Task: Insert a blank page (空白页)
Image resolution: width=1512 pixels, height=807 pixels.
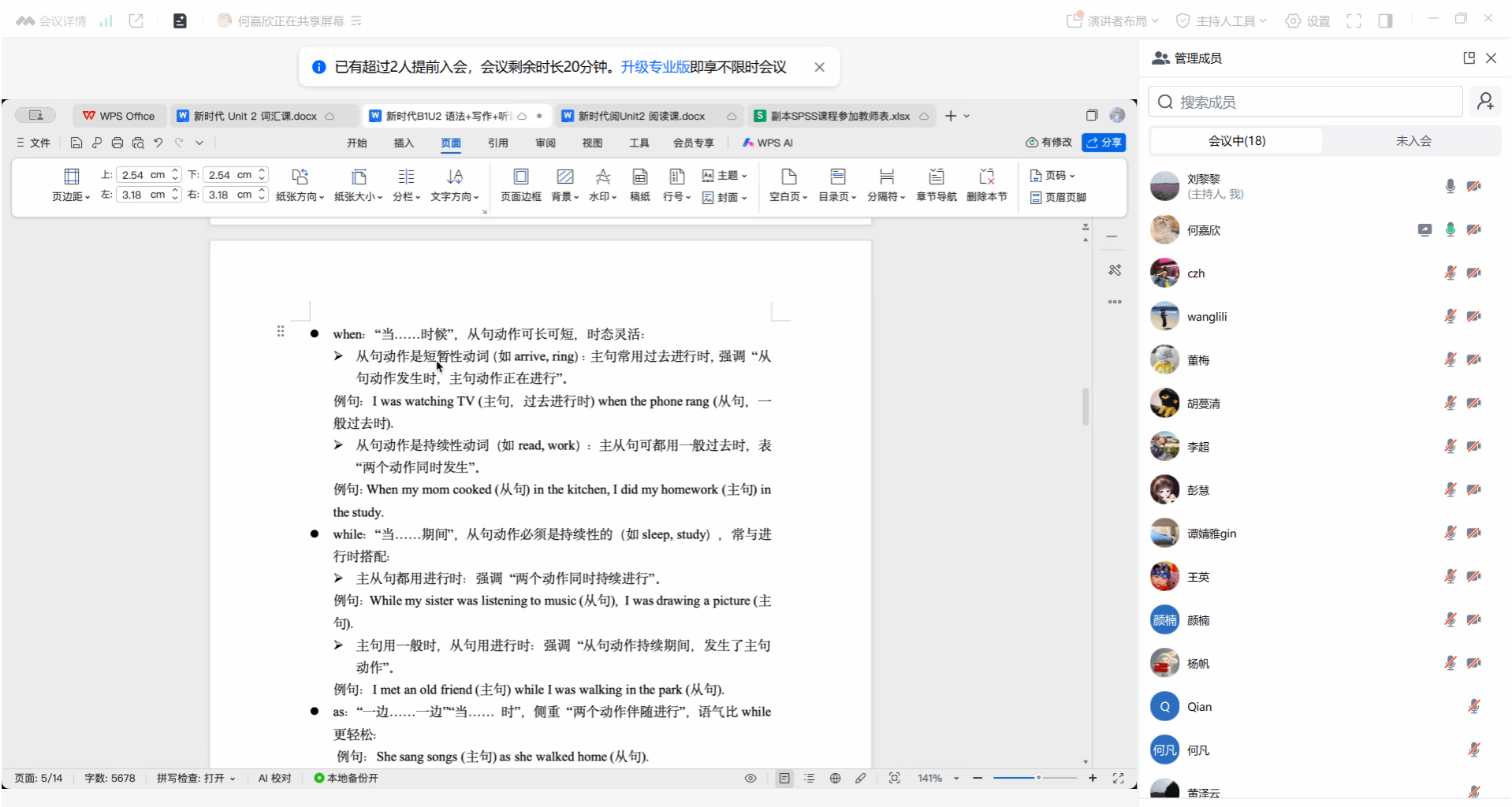Action: coord(788,177)
